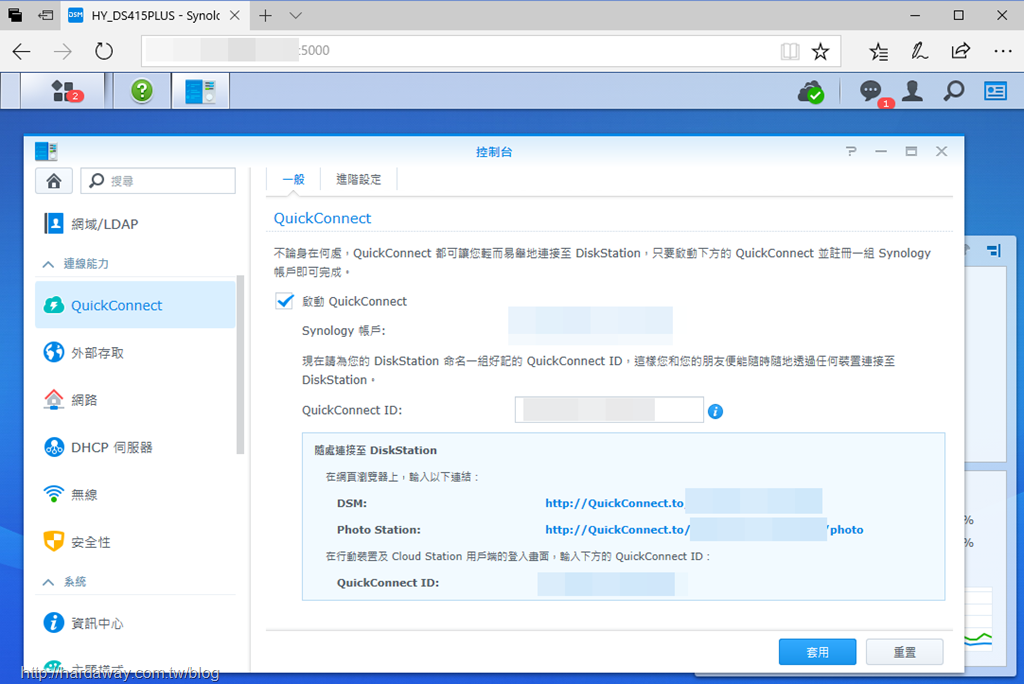Open the Widgets panel icon
The image size is (1024, 684).
point(995,91)
